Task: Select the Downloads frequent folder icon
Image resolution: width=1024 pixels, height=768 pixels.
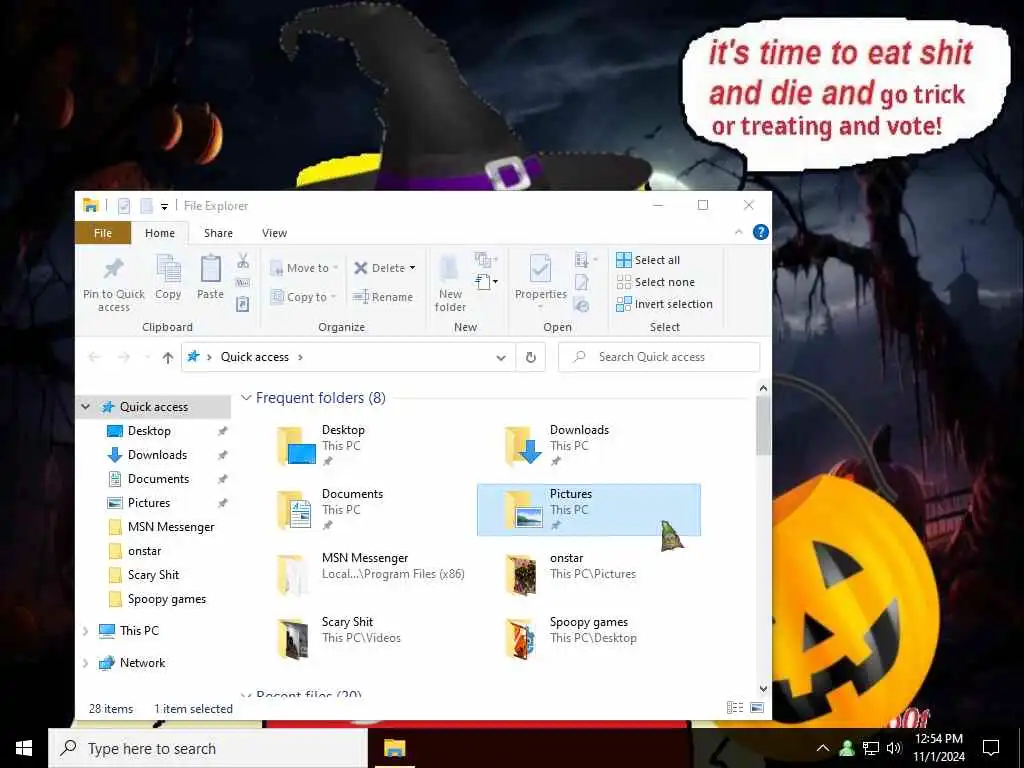Action: (524, 445)
